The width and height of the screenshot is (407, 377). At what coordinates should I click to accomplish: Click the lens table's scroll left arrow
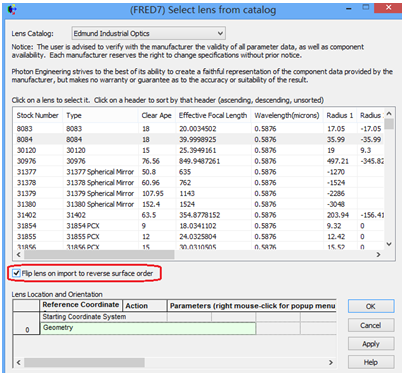pos(18,255)
